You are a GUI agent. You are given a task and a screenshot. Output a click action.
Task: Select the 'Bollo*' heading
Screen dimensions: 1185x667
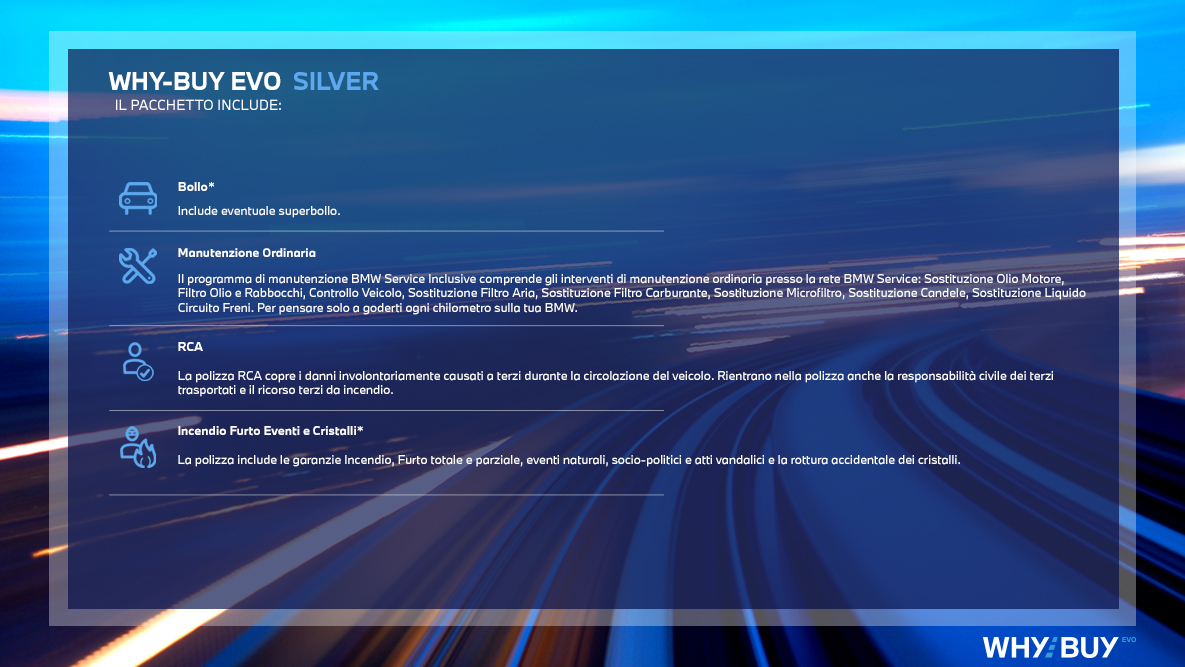[196, 187]
